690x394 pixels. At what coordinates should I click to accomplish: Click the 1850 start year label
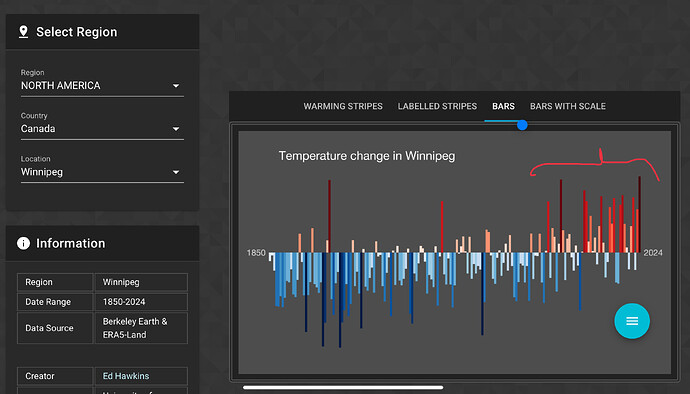point(256,253)
